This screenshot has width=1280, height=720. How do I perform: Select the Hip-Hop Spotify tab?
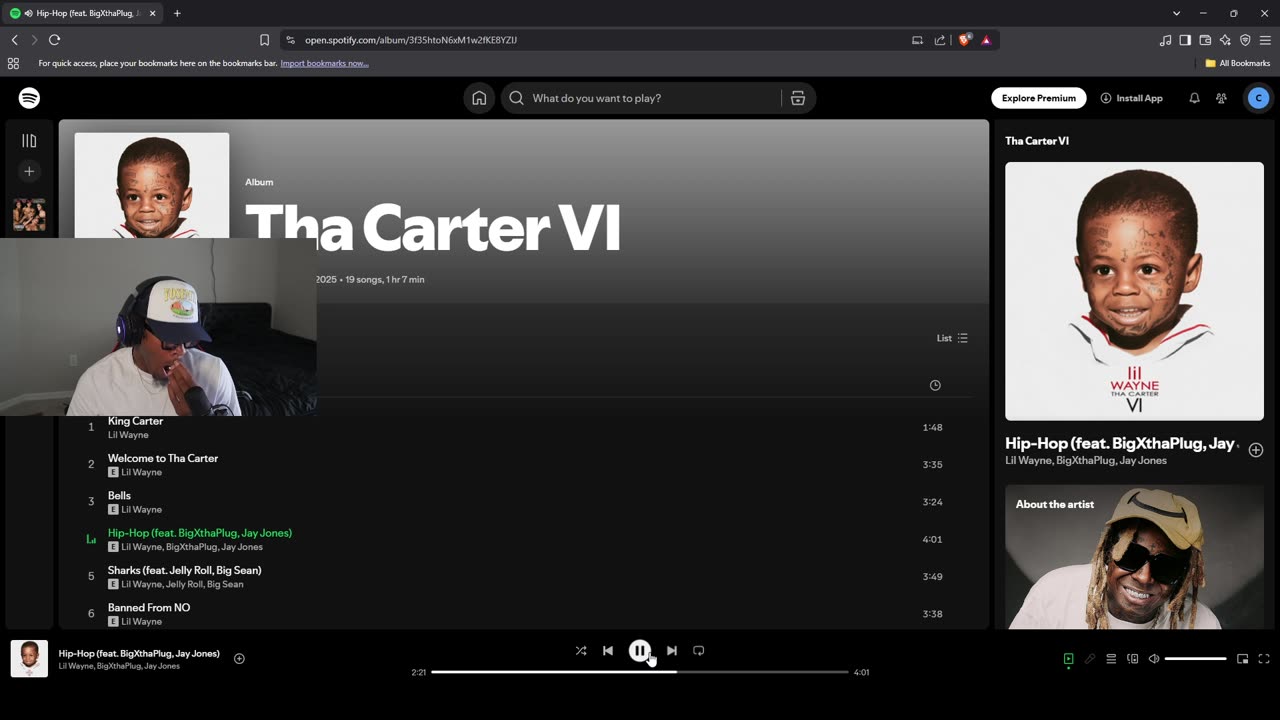(x=82, y=13)
